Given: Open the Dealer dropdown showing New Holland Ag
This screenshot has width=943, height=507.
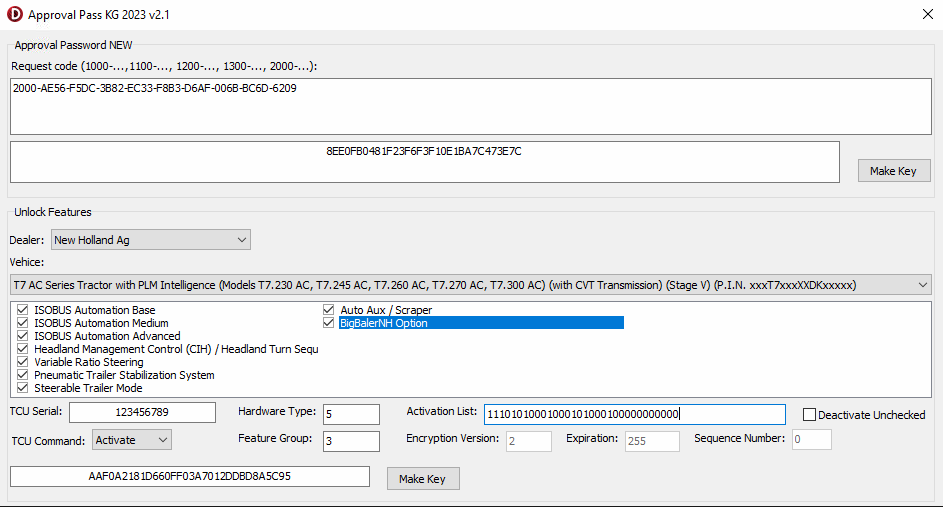Looking at the screenshot, I should pos(150,240).
